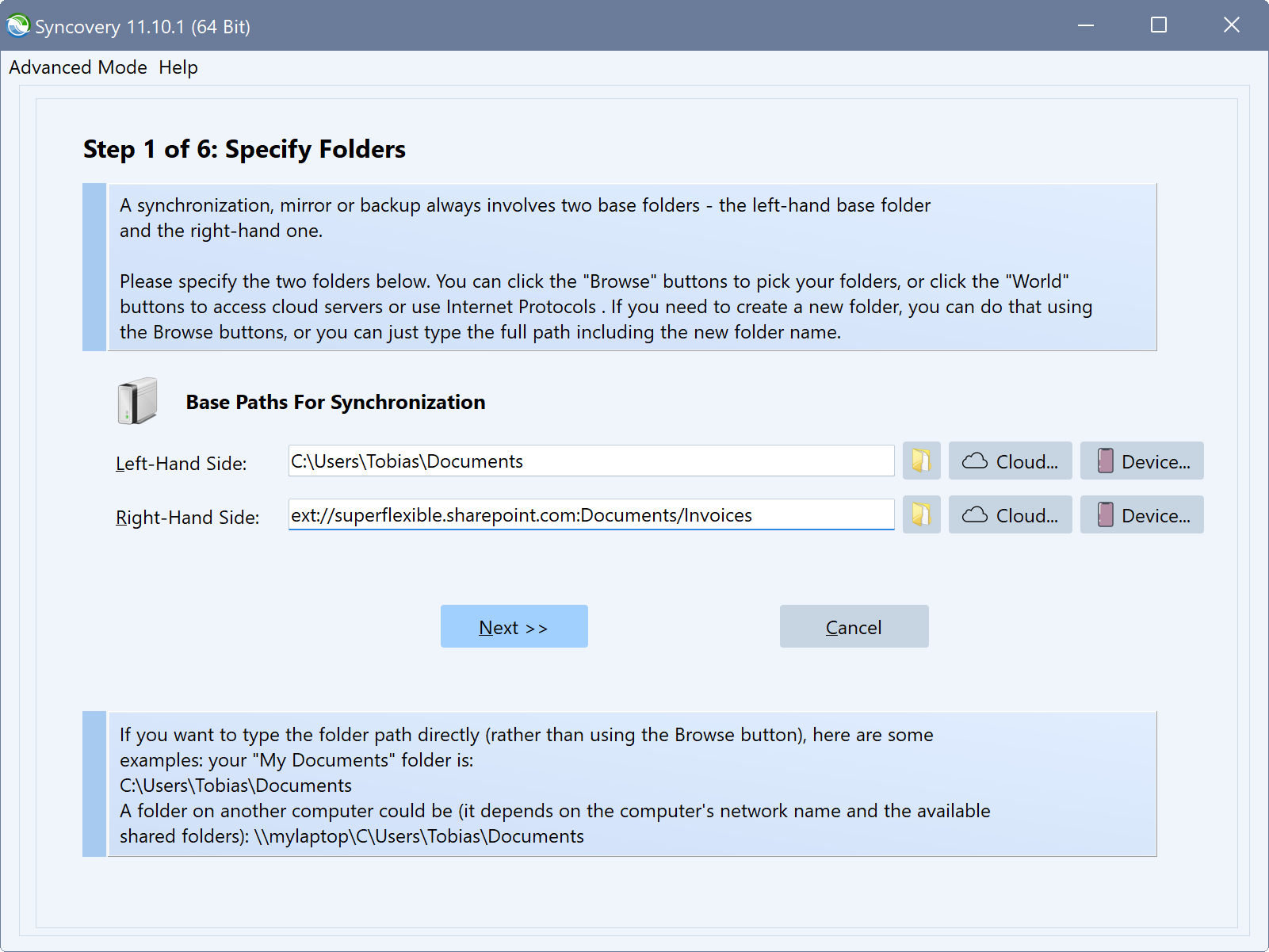1269x952 pixels.
Task: Open the Help menu
Action: (178, 67)
